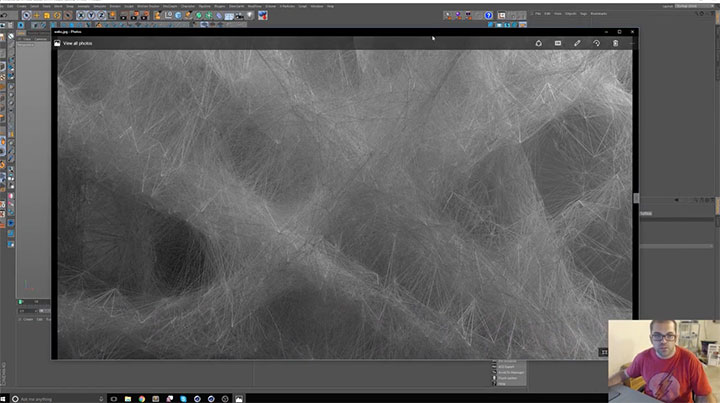Rotate the photo with the rotate icon
The width and height of the screenshot is (720, 403).
click(x=596, y=43)
